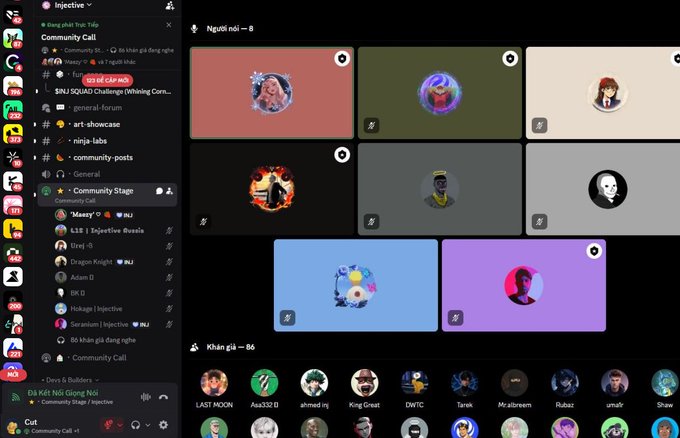The height and width of the screenshot is (438, 680).
Task: Click King Great audience avatar
Action: [x=364, y=383]
